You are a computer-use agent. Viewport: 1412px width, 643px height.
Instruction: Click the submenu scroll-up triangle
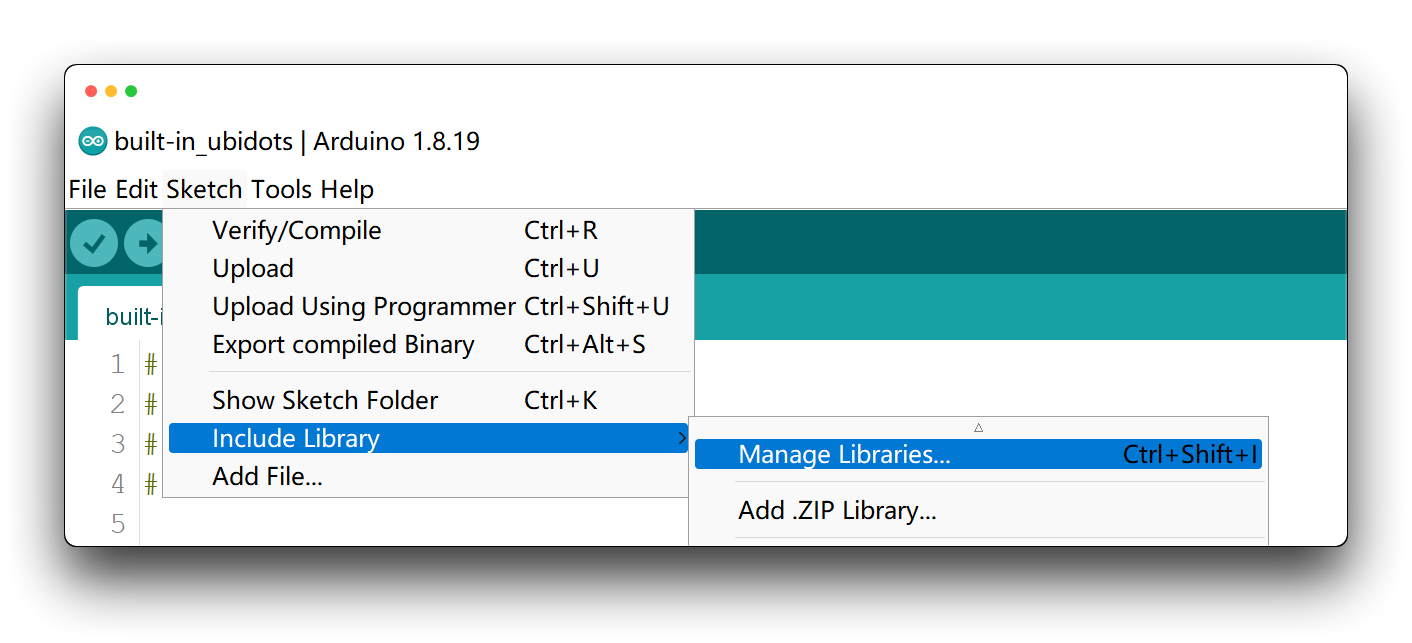point(978,427)
